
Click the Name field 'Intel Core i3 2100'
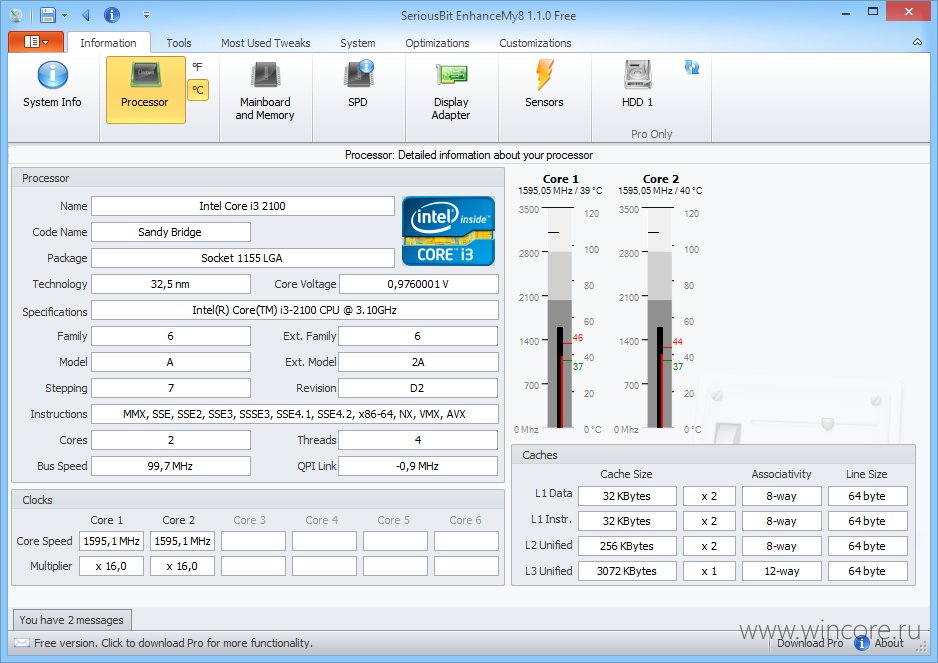click(x=242, y=206)
